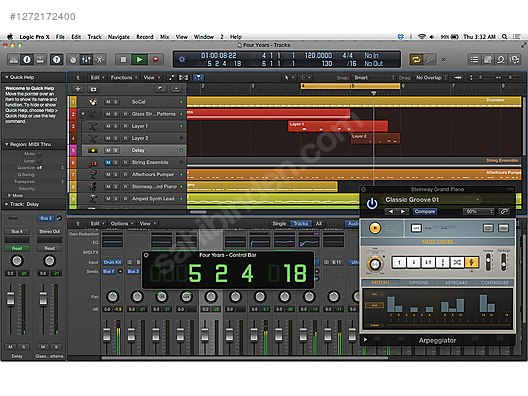Stop playback with the Stop button
The width and height of the screenshot is (528, 396).
[x=123, y=60]
